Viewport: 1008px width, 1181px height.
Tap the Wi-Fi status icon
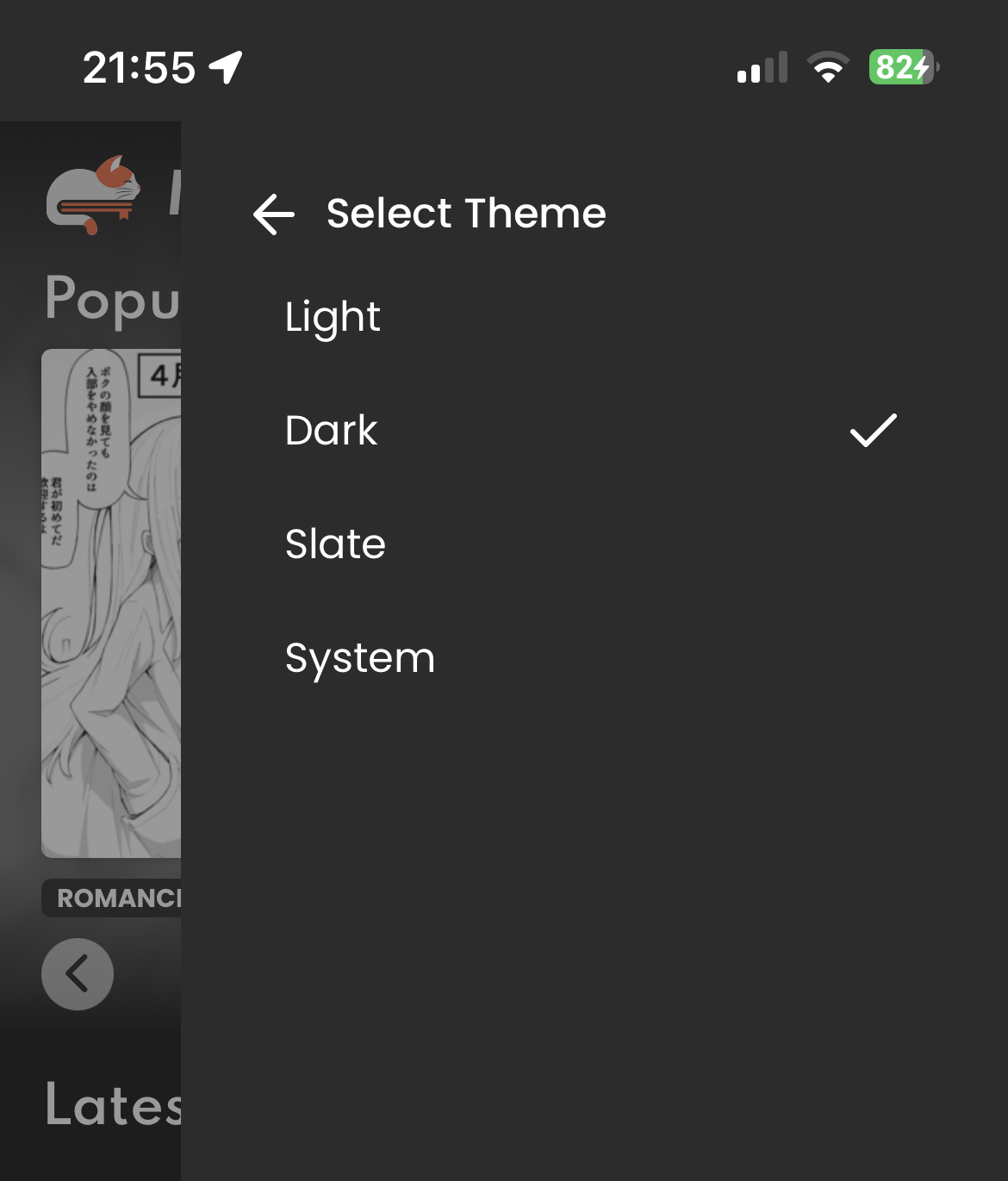point(828,67)
